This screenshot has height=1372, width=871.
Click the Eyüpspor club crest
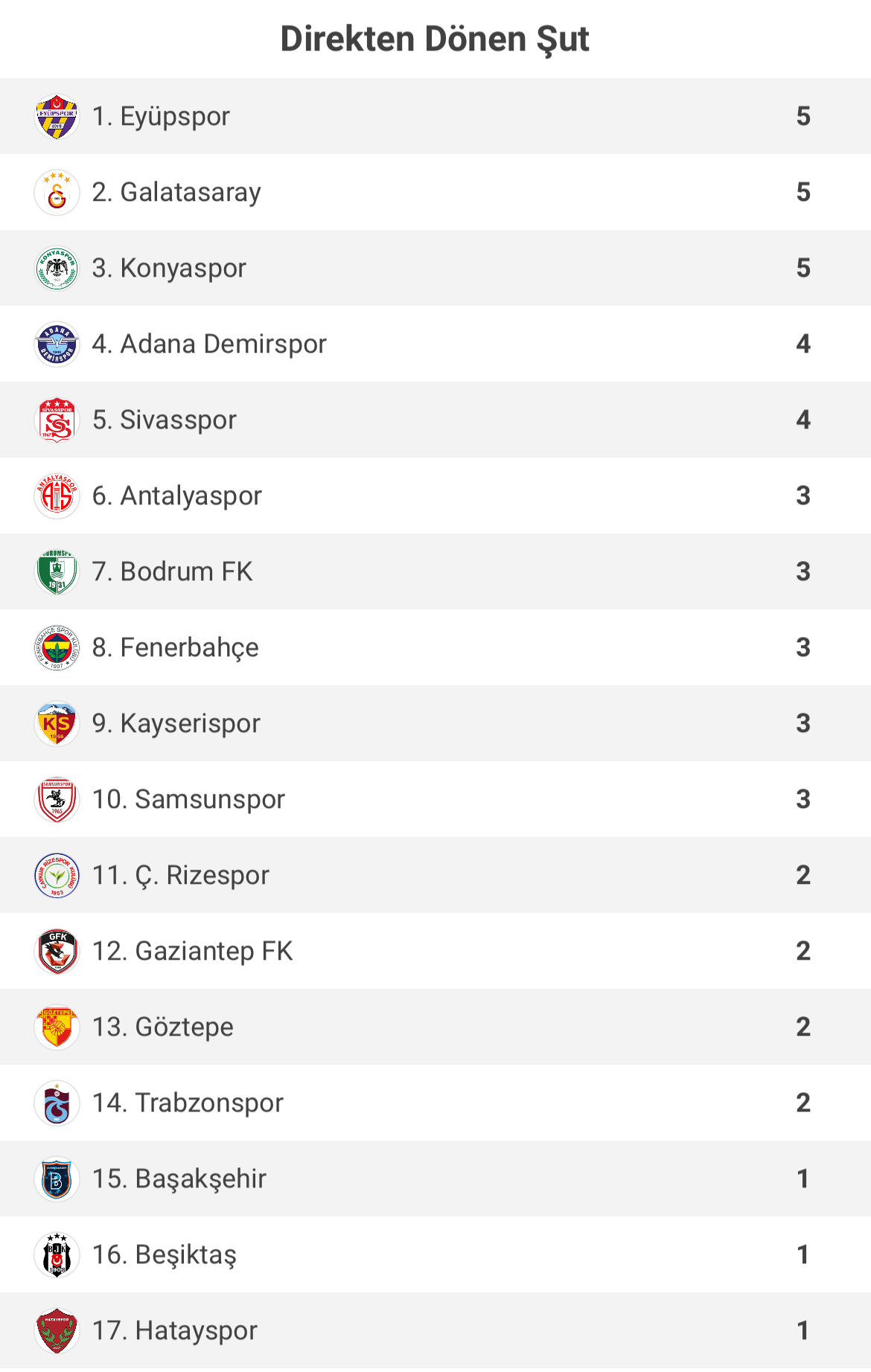click(57, 117)
